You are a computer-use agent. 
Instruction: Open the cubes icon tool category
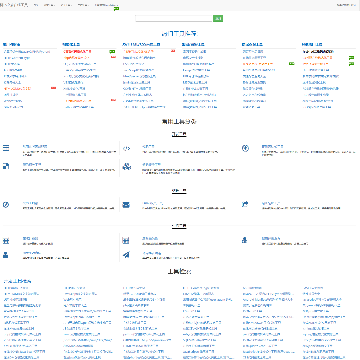click(x=126, y=166)
